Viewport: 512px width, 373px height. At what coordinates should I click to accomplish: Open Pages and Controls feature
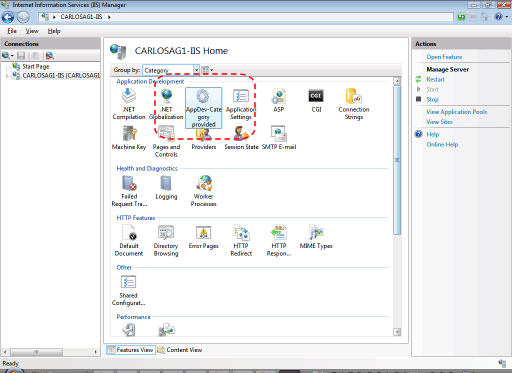[x=166, y=141]
